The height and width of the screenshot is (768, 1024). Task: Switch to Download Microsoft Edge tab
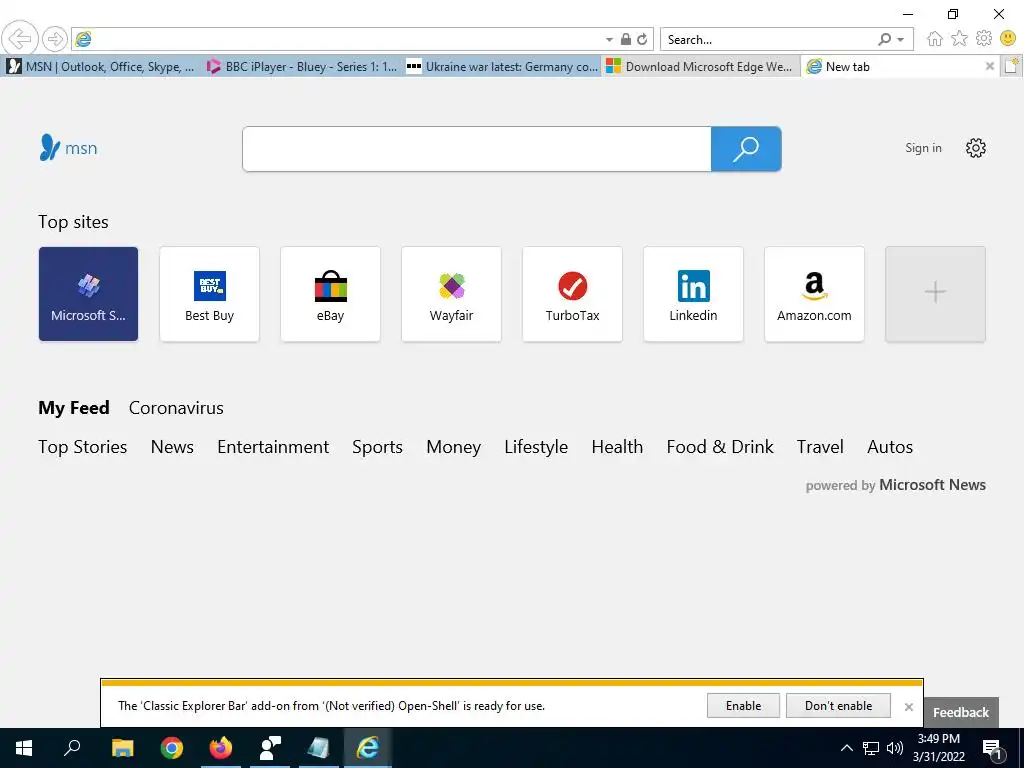701,67
